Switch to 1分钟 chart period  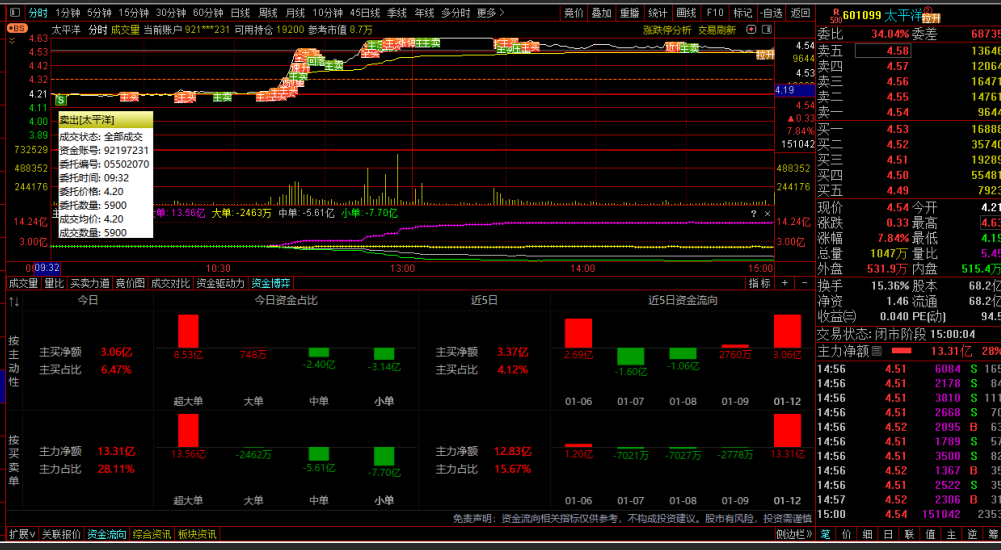coord(68,13)
